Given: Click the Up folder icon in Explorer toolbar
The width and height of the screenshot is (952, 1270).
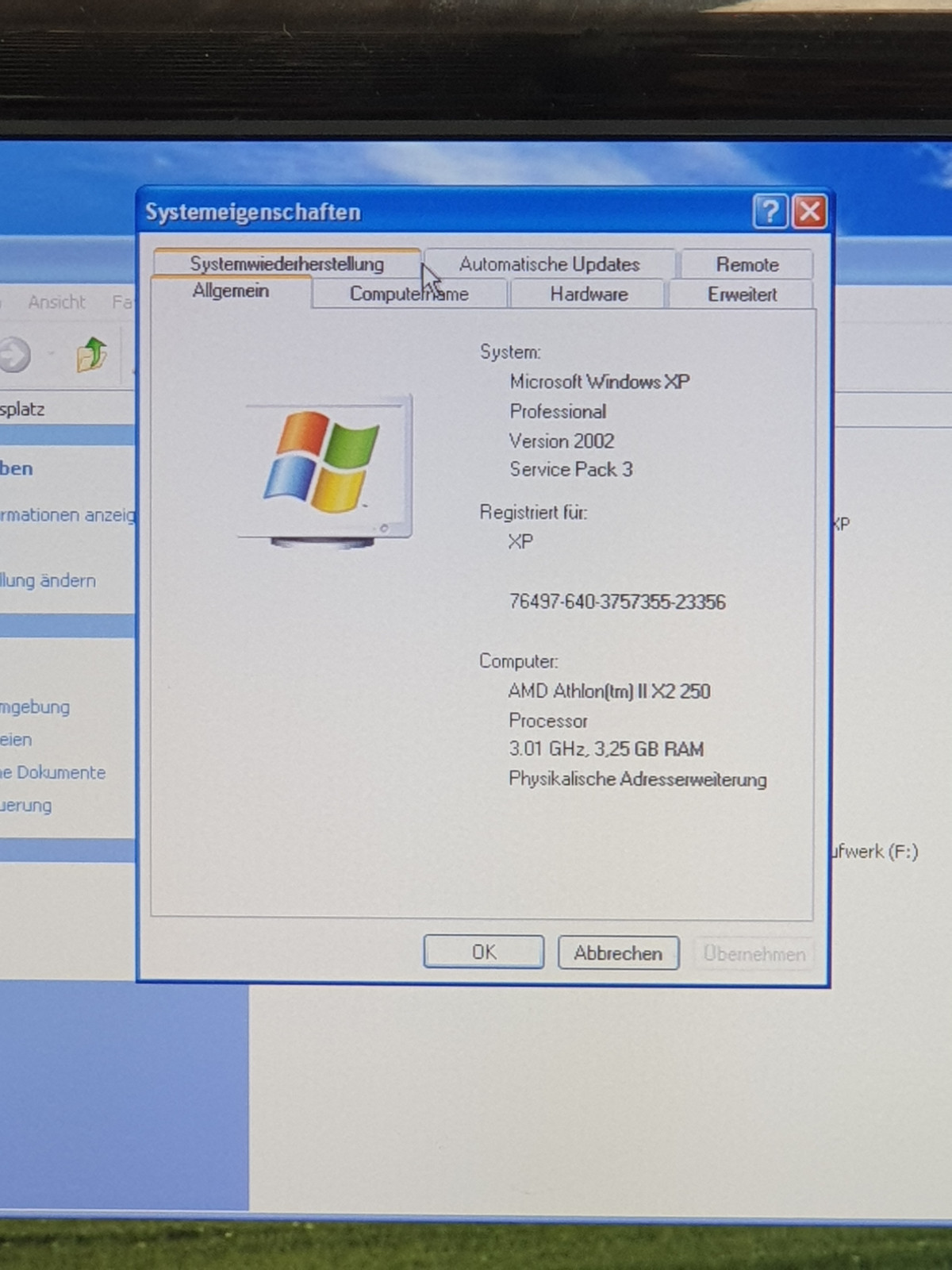Looking at the screenshot, I should pyautogui.click(x=91, y=355).
